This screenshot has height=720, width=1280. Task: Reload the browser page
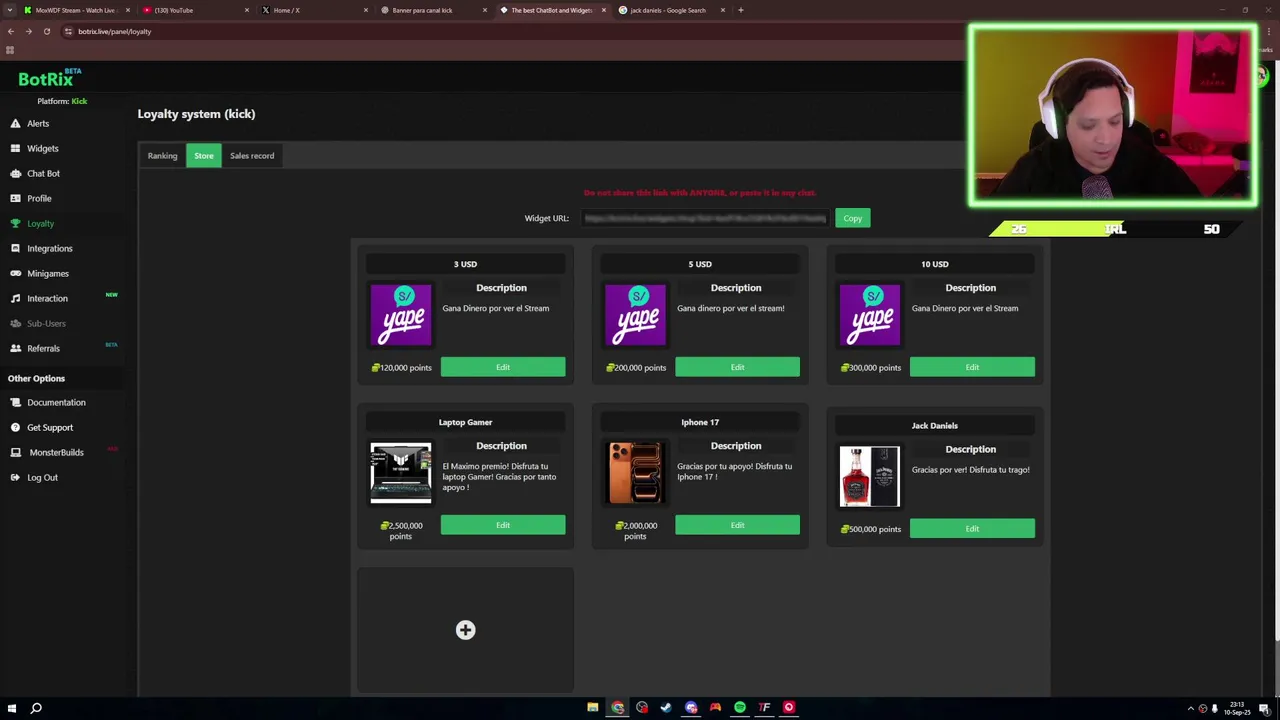click(46, 31)
